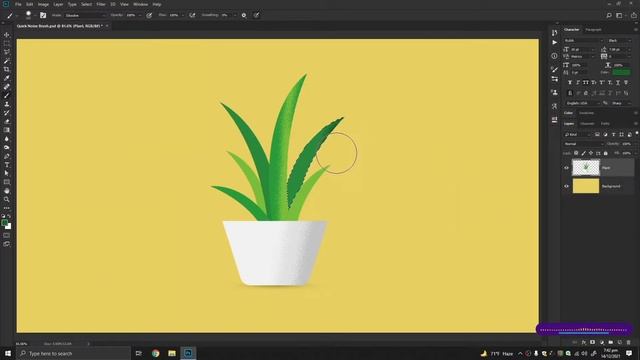The image size is (640, 360).
Task: Open Brush Preset picker arrow
Action: pos(35,16)
